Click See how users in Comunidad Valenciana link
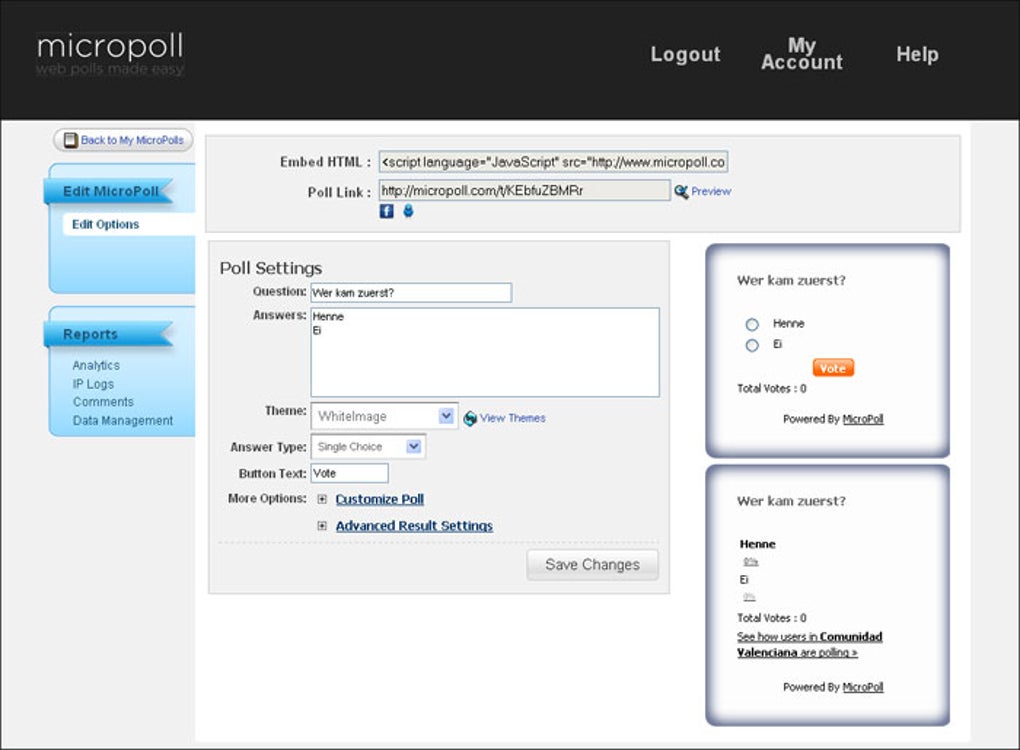Screen dimensions: 1020x750 click(x=810, y=645)
